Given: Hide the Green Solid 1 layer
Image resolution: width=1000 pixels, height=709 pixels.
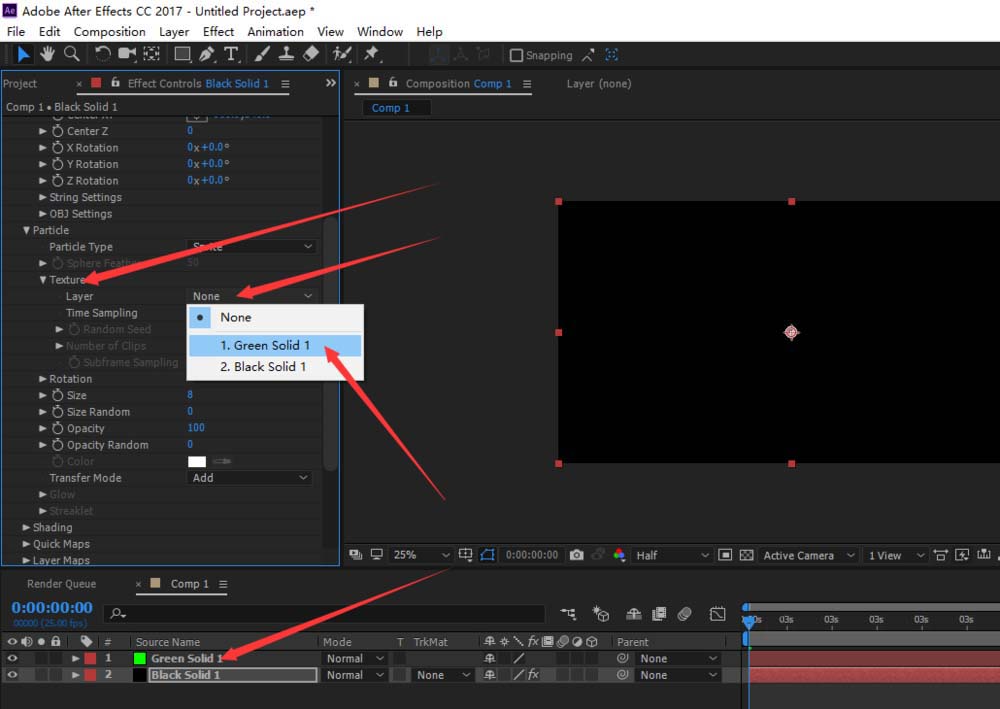Looking at the screenshot, I should (13, 658).
